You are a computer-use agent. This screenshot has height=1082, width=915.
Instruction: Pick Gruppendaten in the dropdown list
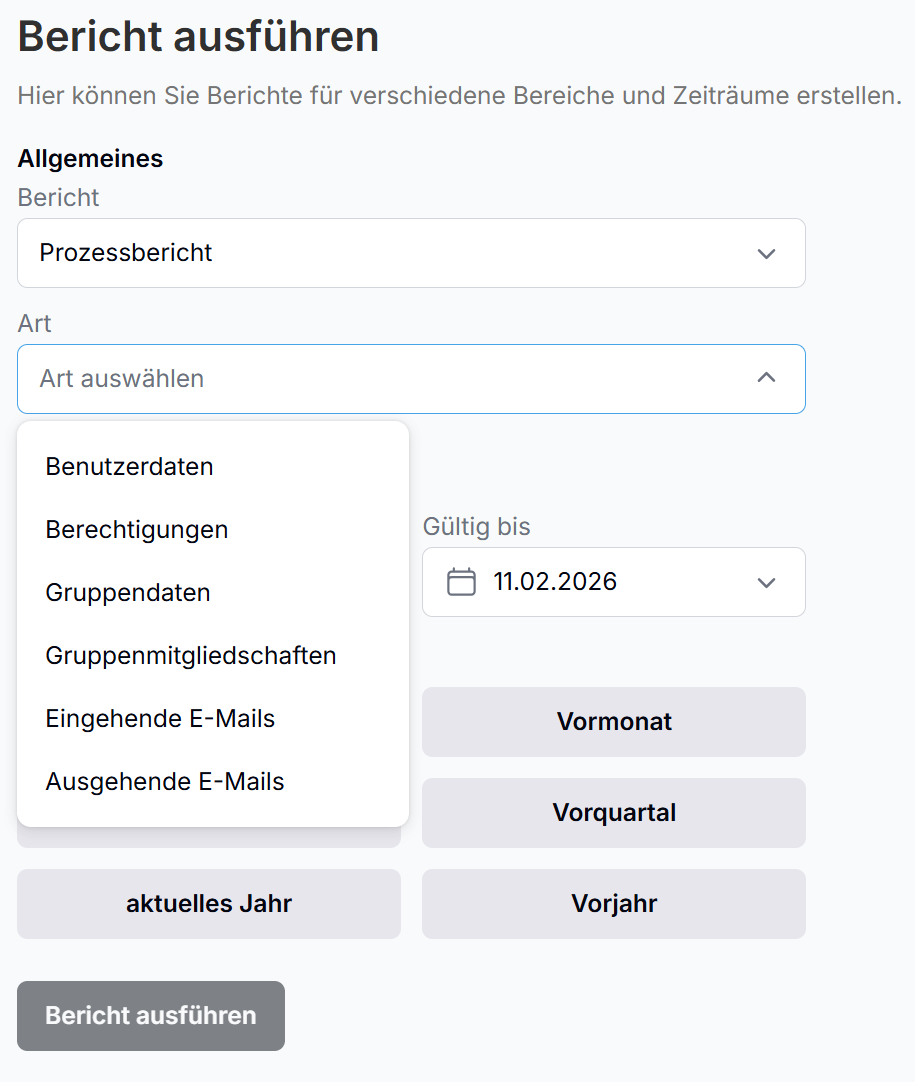pos(128,592)
